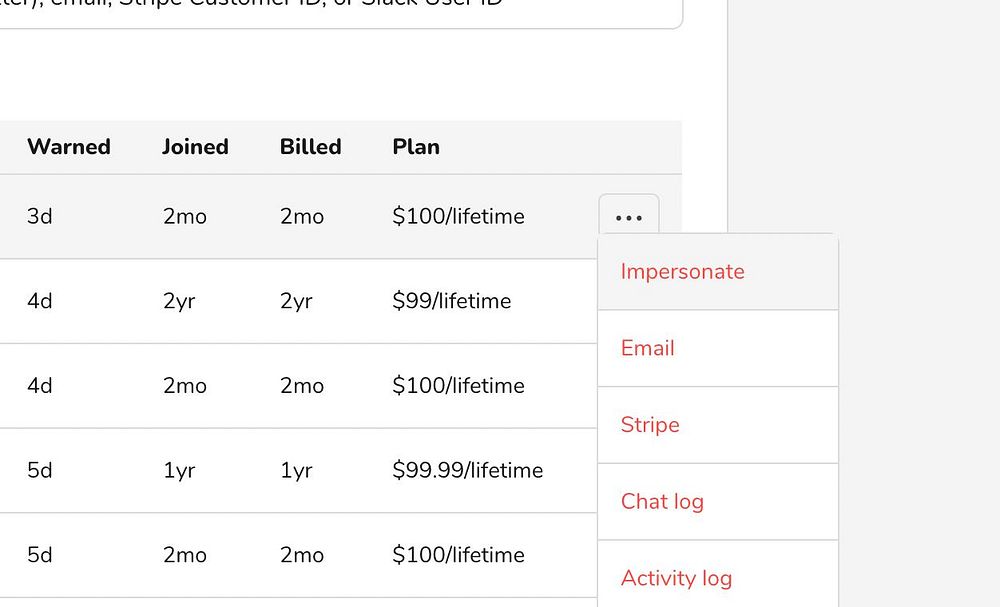
Task: Click the row joined 2yr ago
Action: coord(179,301)
